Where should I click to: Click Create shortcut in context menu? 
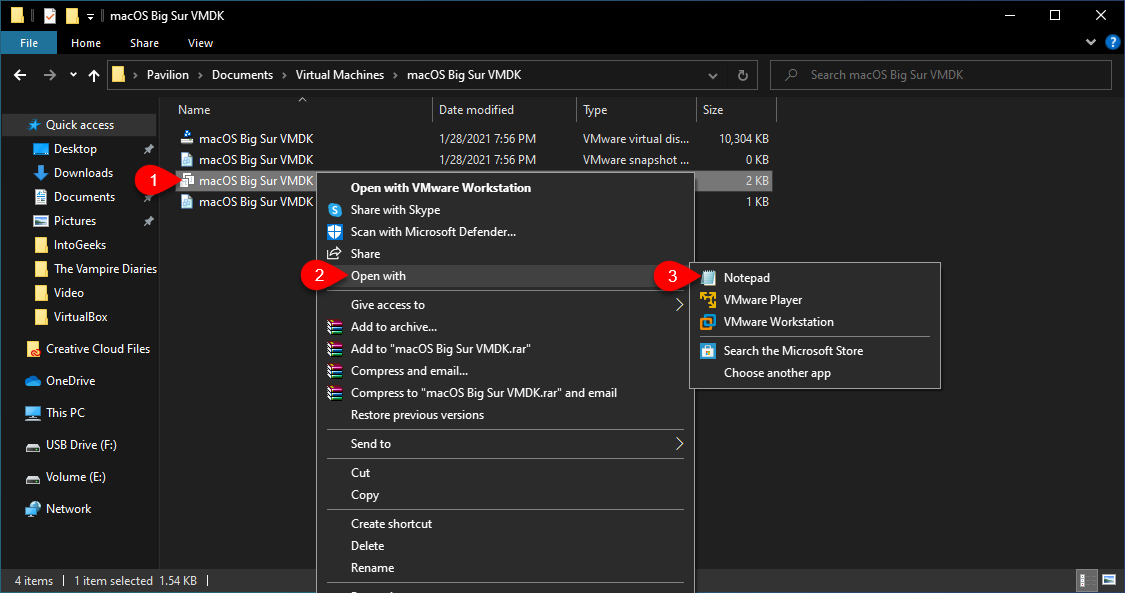[505, 524]
